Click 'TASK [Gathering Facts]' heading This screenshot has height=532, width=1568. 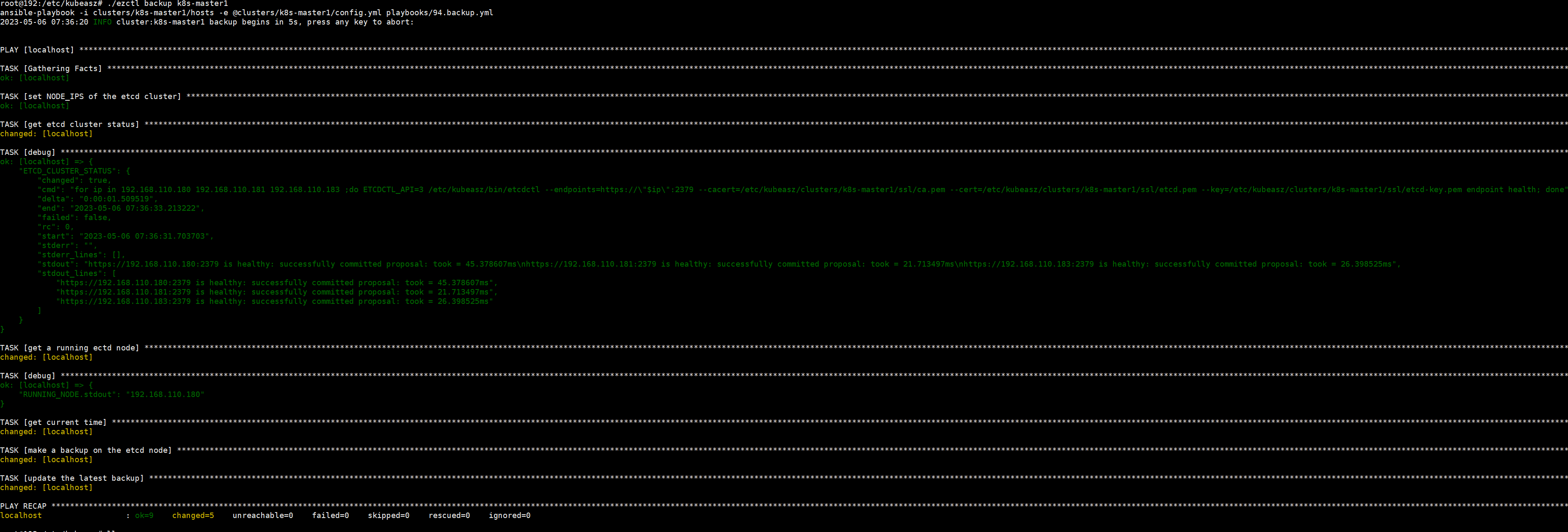(51, 69)
